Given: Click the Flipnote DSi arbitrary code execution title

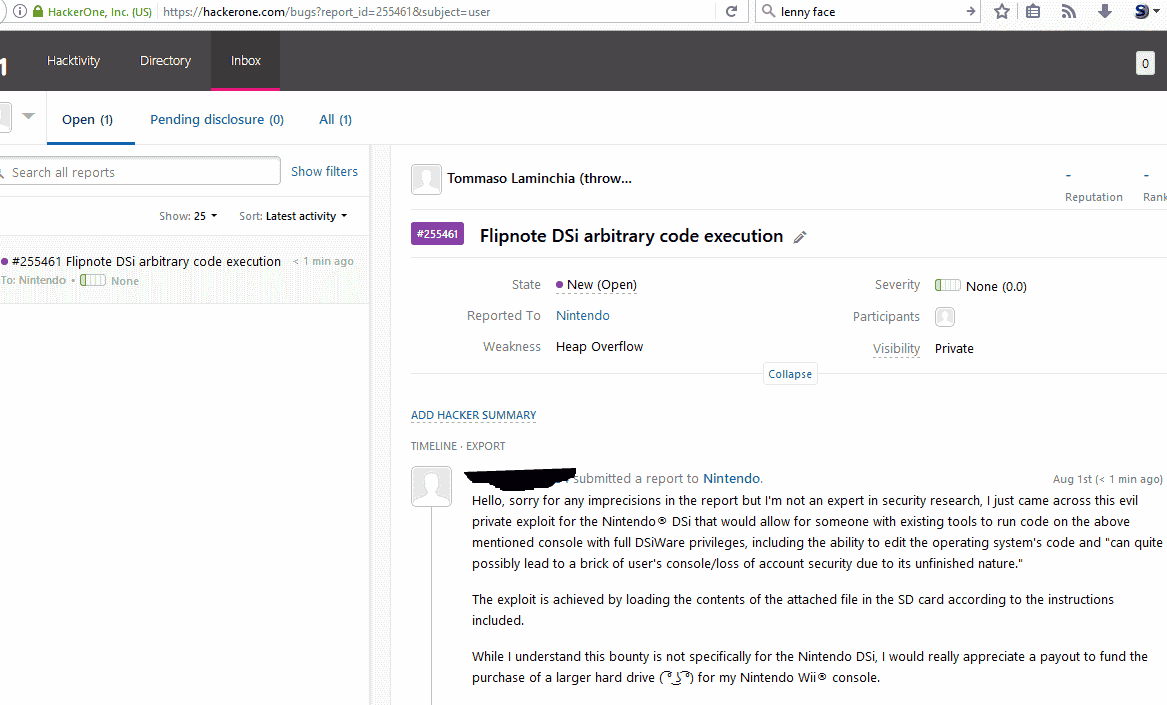Looking at the screenshot, I should pos(631,236).
